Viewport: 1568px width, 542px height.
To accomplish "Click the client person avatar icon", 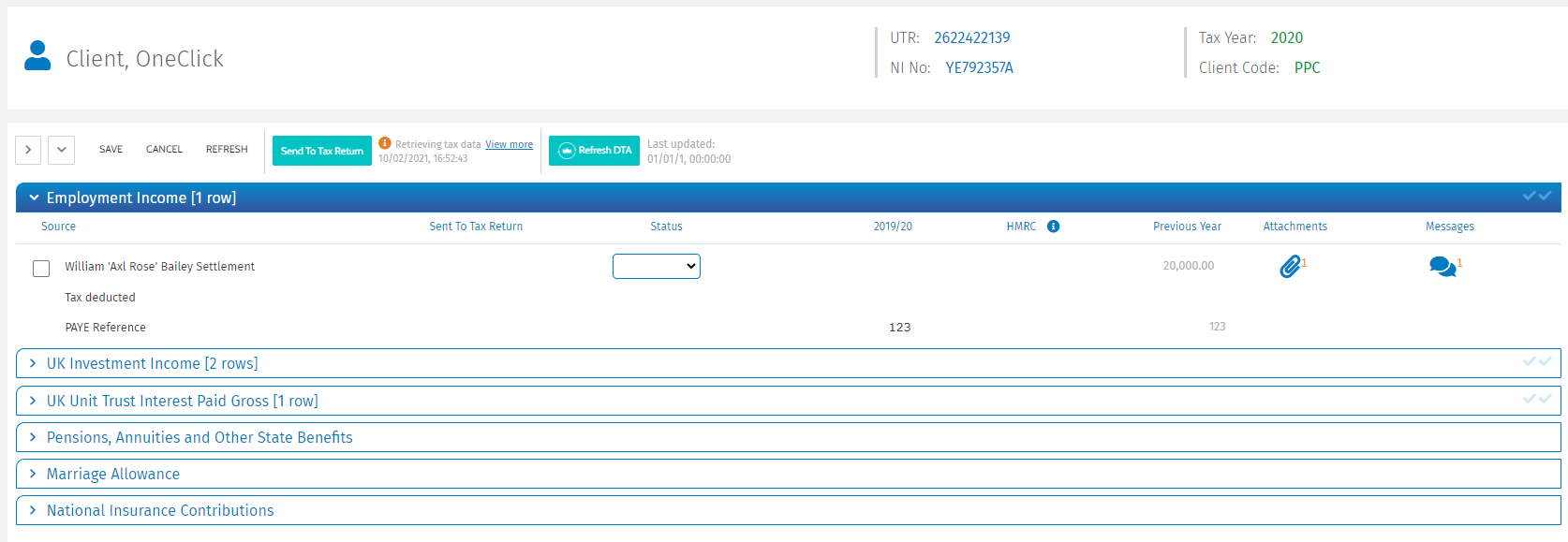I will (x=37, y=55).
